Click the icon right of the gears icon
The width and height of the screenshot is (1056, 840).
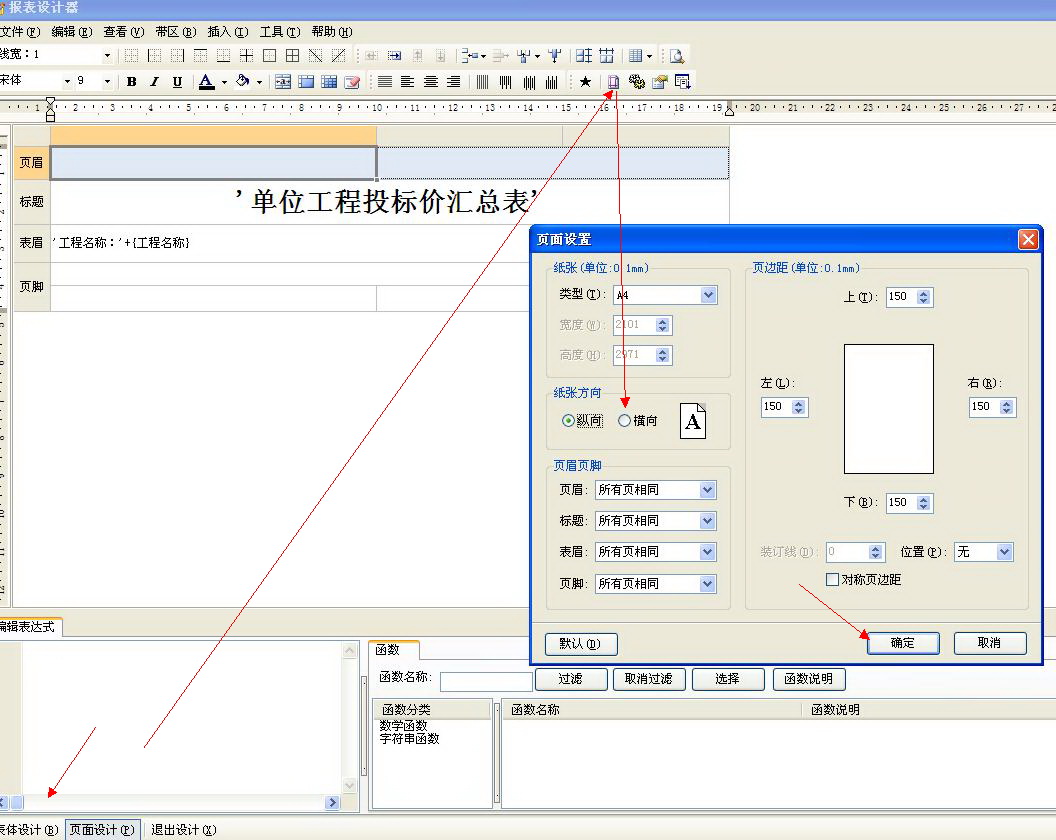click(659, 82)
